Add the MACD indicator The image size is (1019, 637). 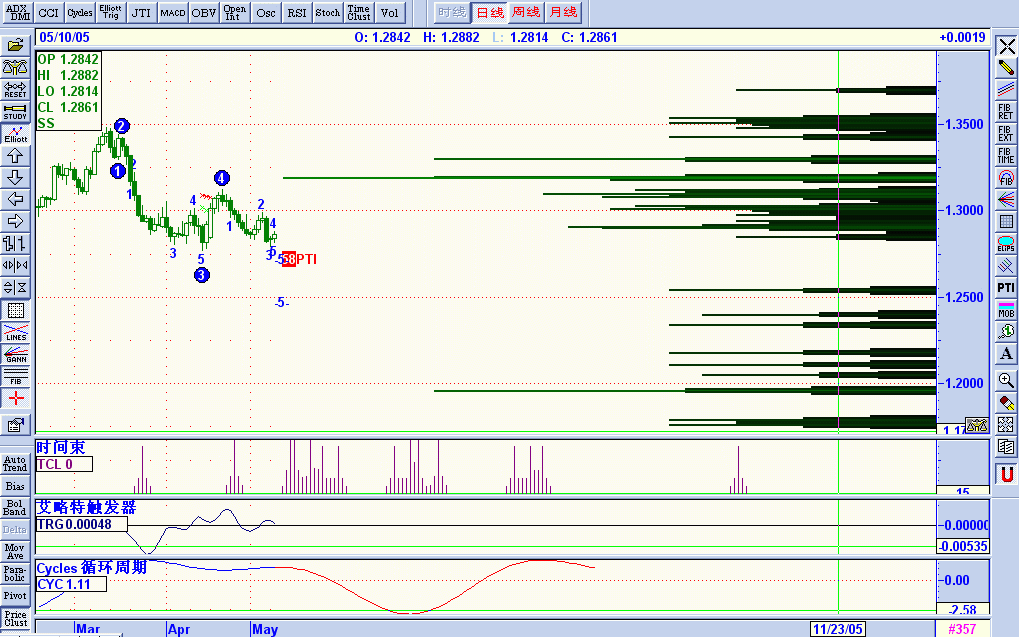(173, 12)
